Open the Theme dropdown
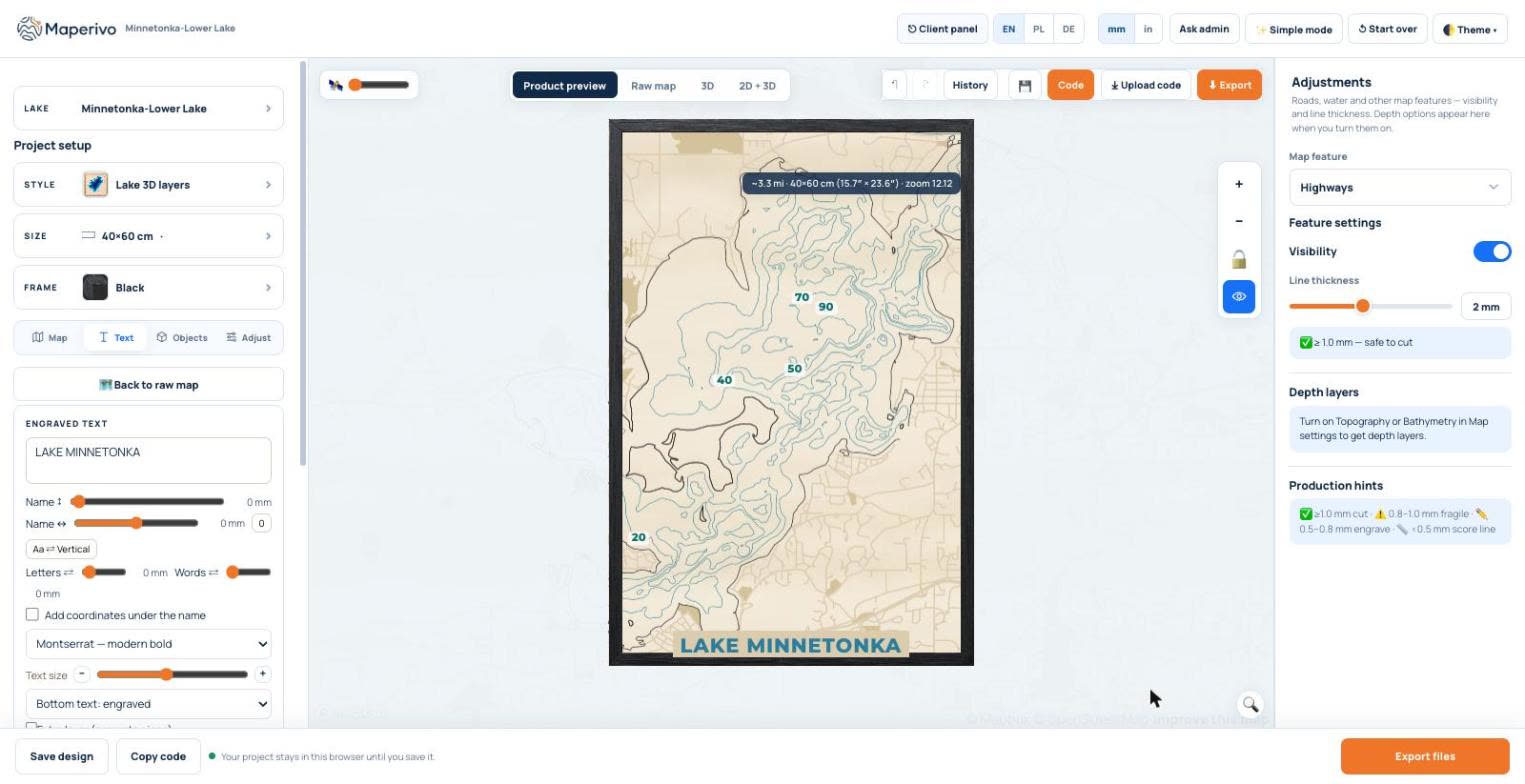The width and height of the screenshot is (1525, 784). 1470,29
